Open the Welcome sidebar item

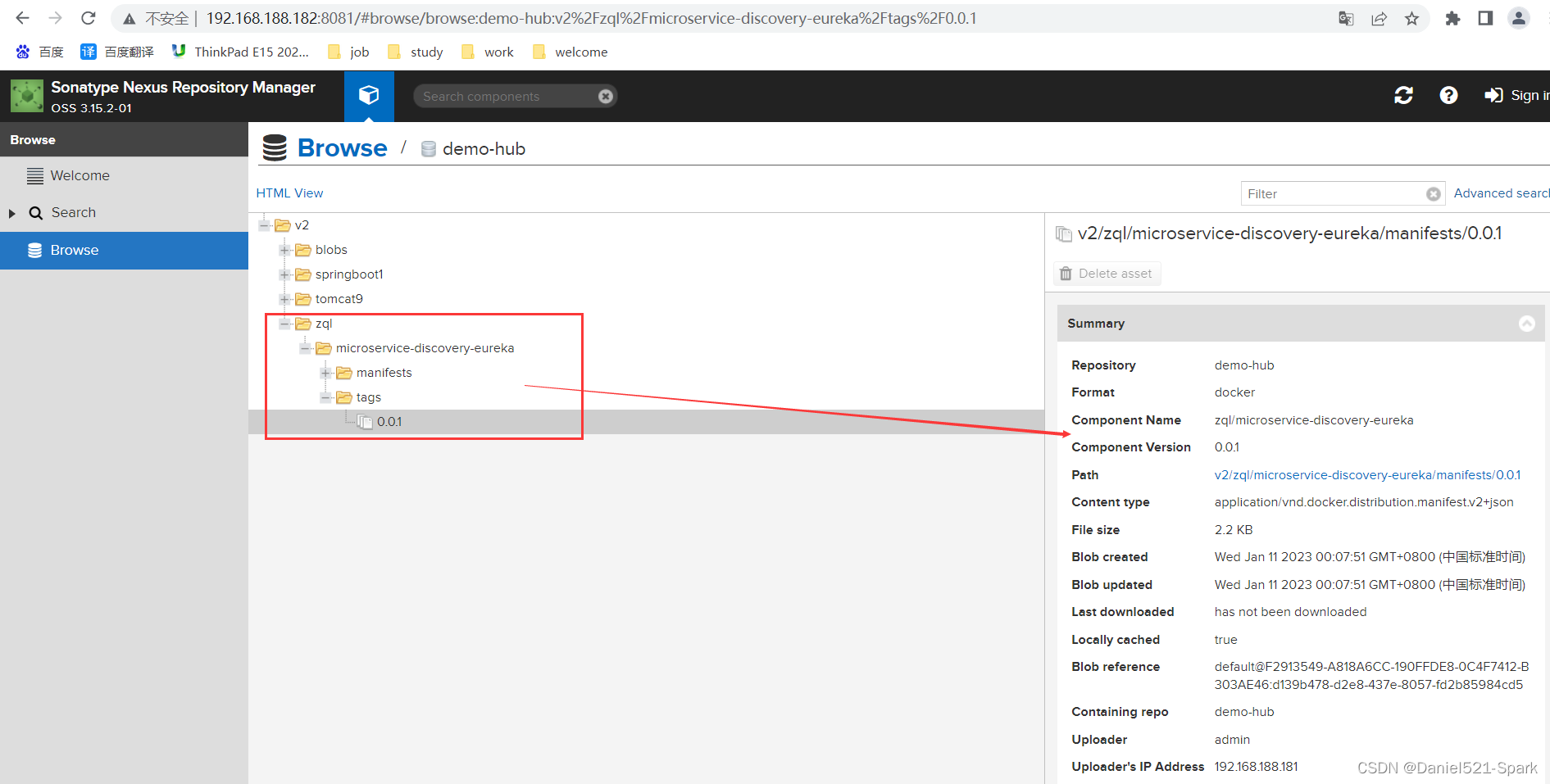pyautogui.click(x=80, y=175)
